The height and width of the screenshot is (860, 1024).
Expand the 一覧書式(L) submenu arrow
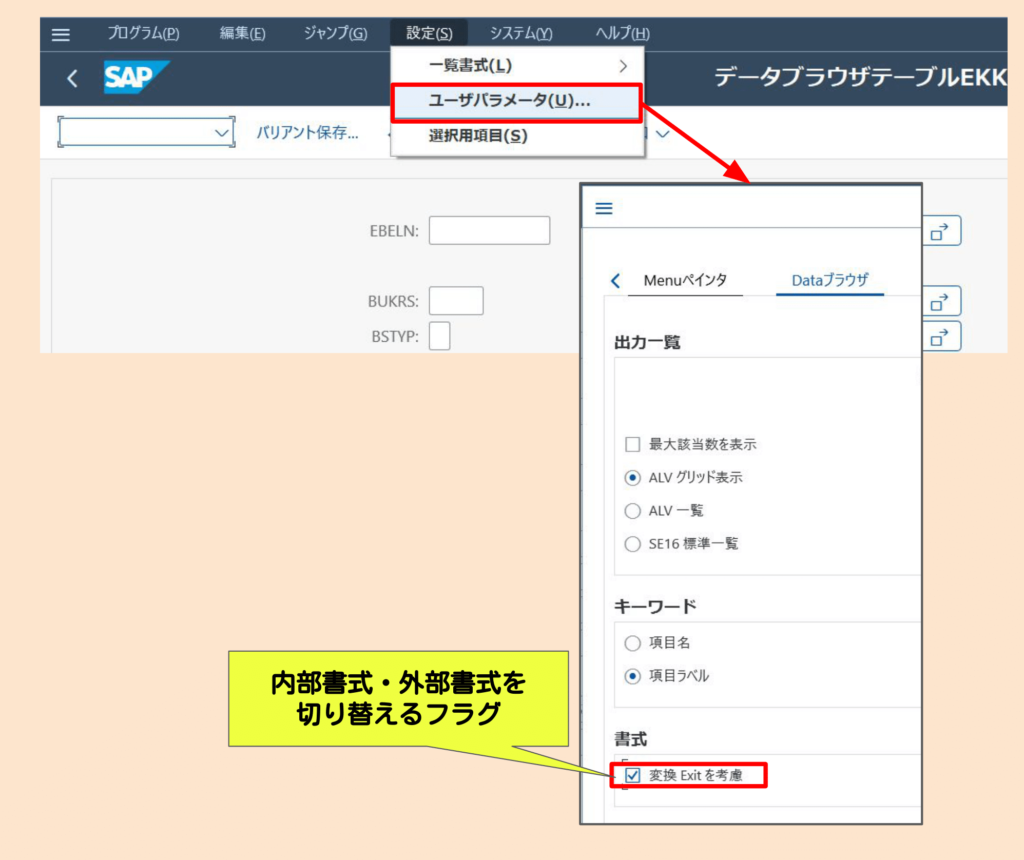click(624, 64)
